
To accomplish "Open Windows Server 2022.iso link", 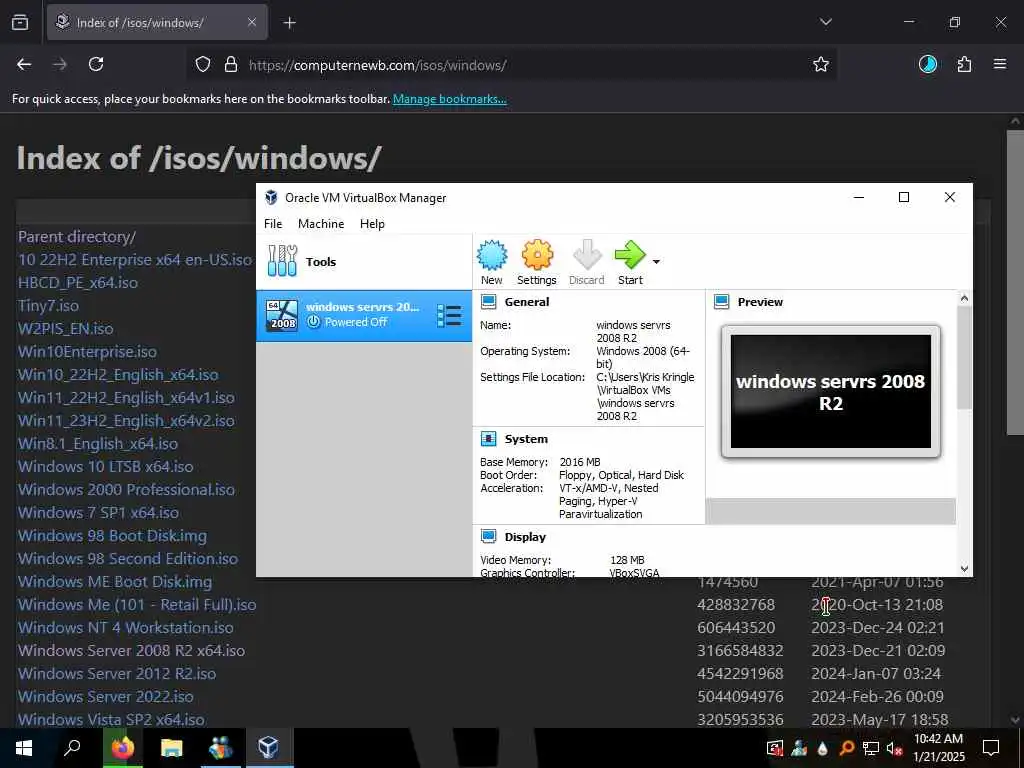I will [106, 697].
